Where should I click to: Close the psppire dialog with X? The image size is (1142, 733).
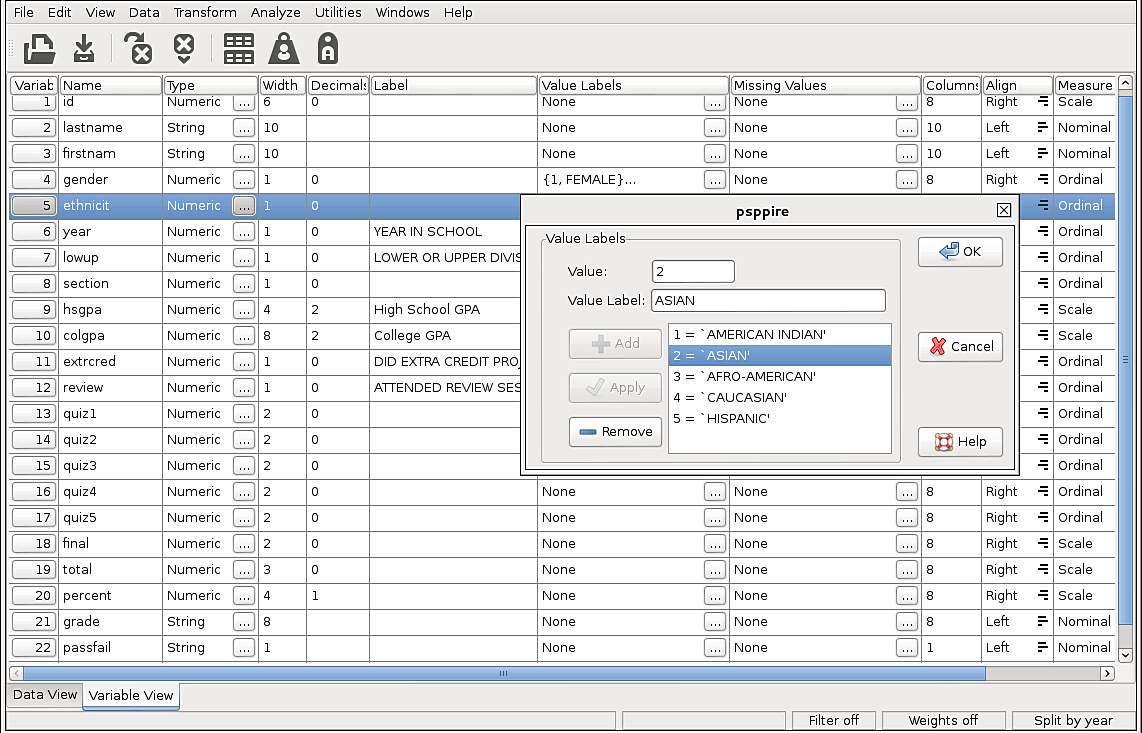pos(1004,211)
